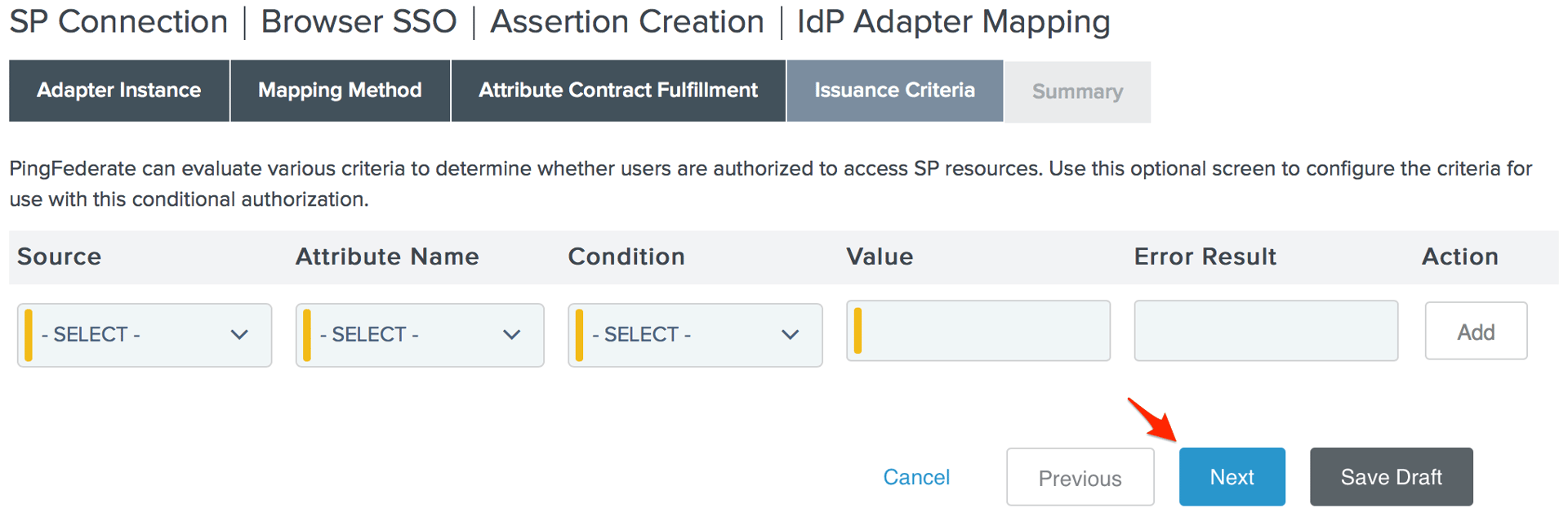Screen dimensions: 1568x526
Task: Switch to the Adapter Instance tab
Action: 119,91
